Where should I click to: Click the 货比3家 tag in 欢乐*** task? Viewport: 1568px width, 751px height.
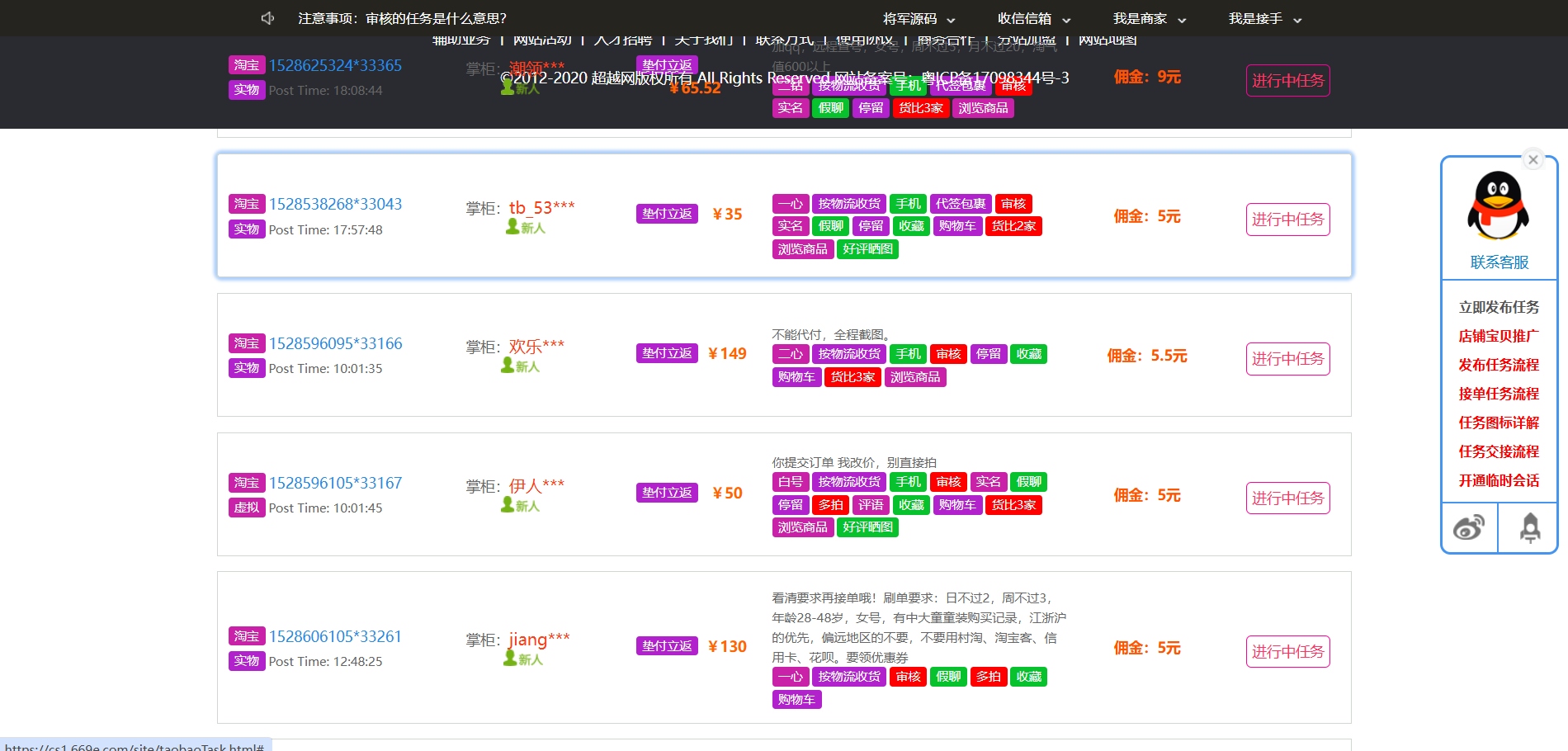click(x=852, y=377)
